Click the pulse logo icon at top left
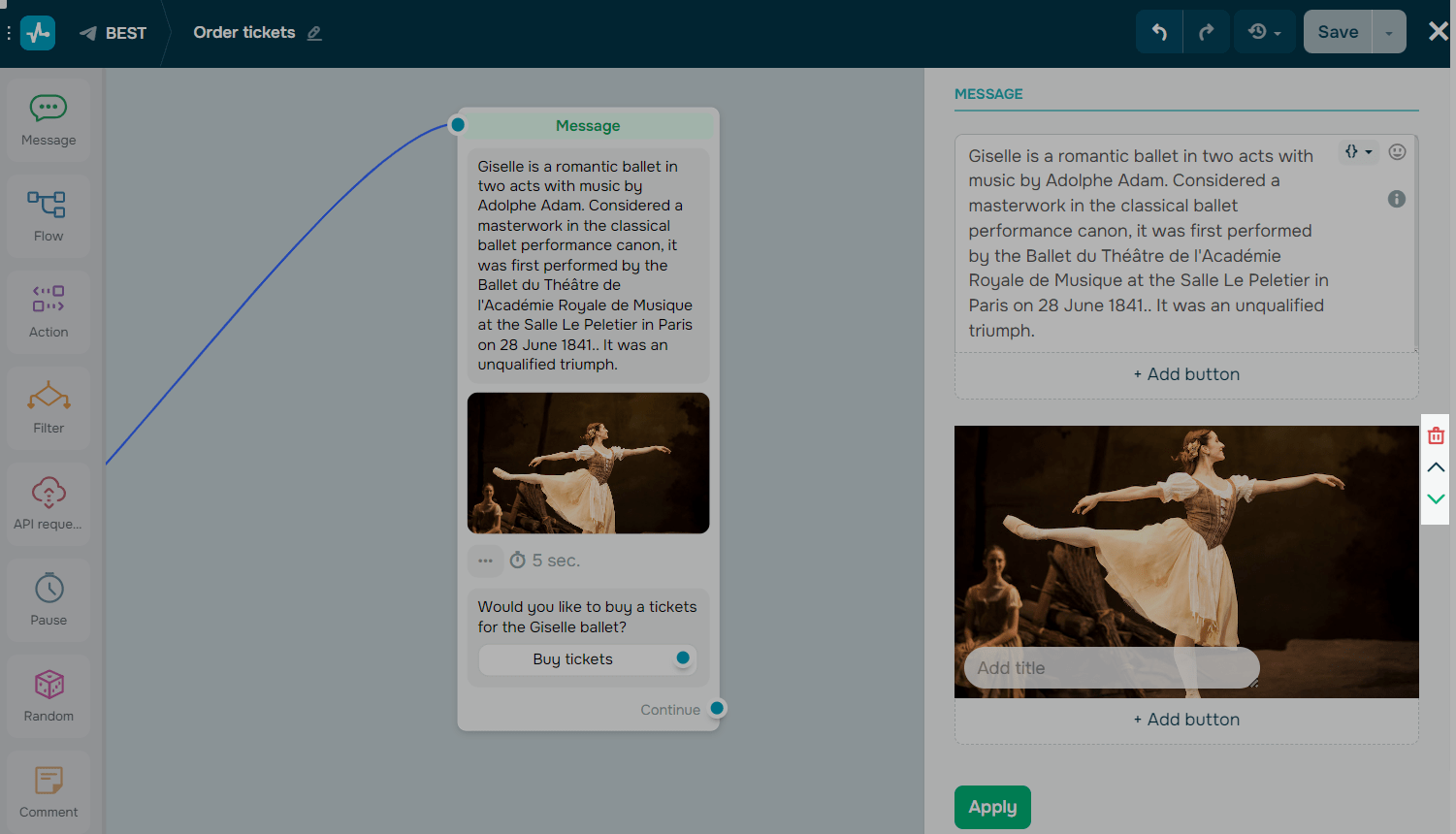The image size is (1456, 834). click(38, 33)
